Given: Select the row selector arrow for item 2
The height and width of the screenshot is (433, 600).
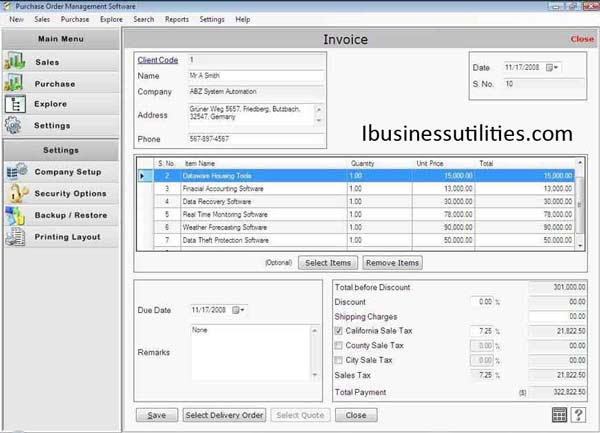Looking at the screenshot, I should [x=145, y=176].
